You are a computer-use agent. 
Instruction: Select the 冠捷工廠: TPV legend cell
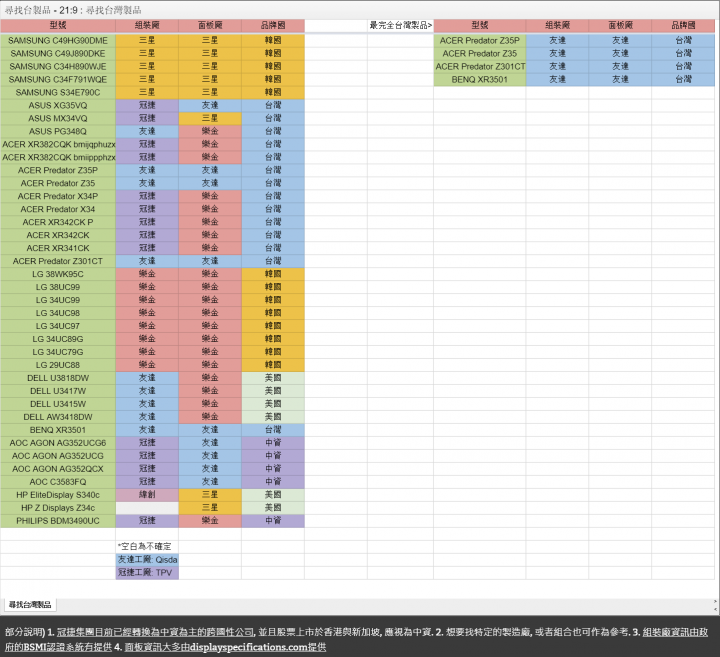[x=147, y=573]
